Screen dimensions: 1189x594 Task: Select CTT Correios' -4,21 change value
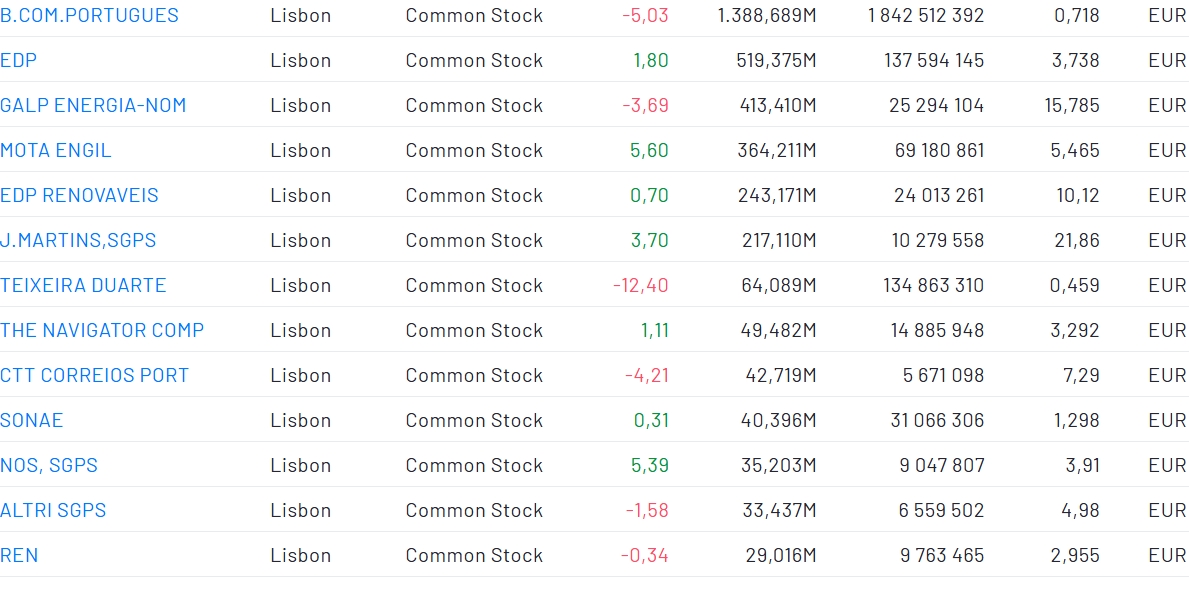tap(647, 376)
